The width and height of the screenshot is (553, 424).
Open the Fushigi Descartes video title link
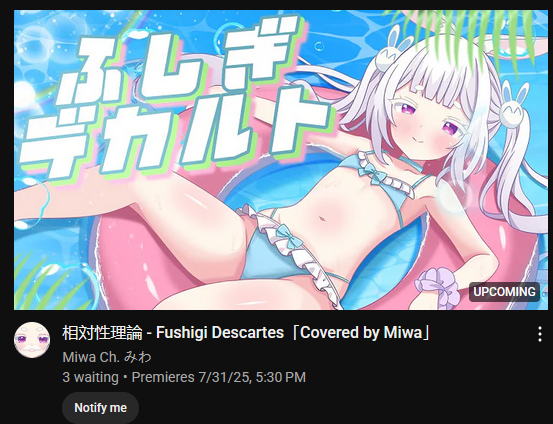tap(247, 332)
